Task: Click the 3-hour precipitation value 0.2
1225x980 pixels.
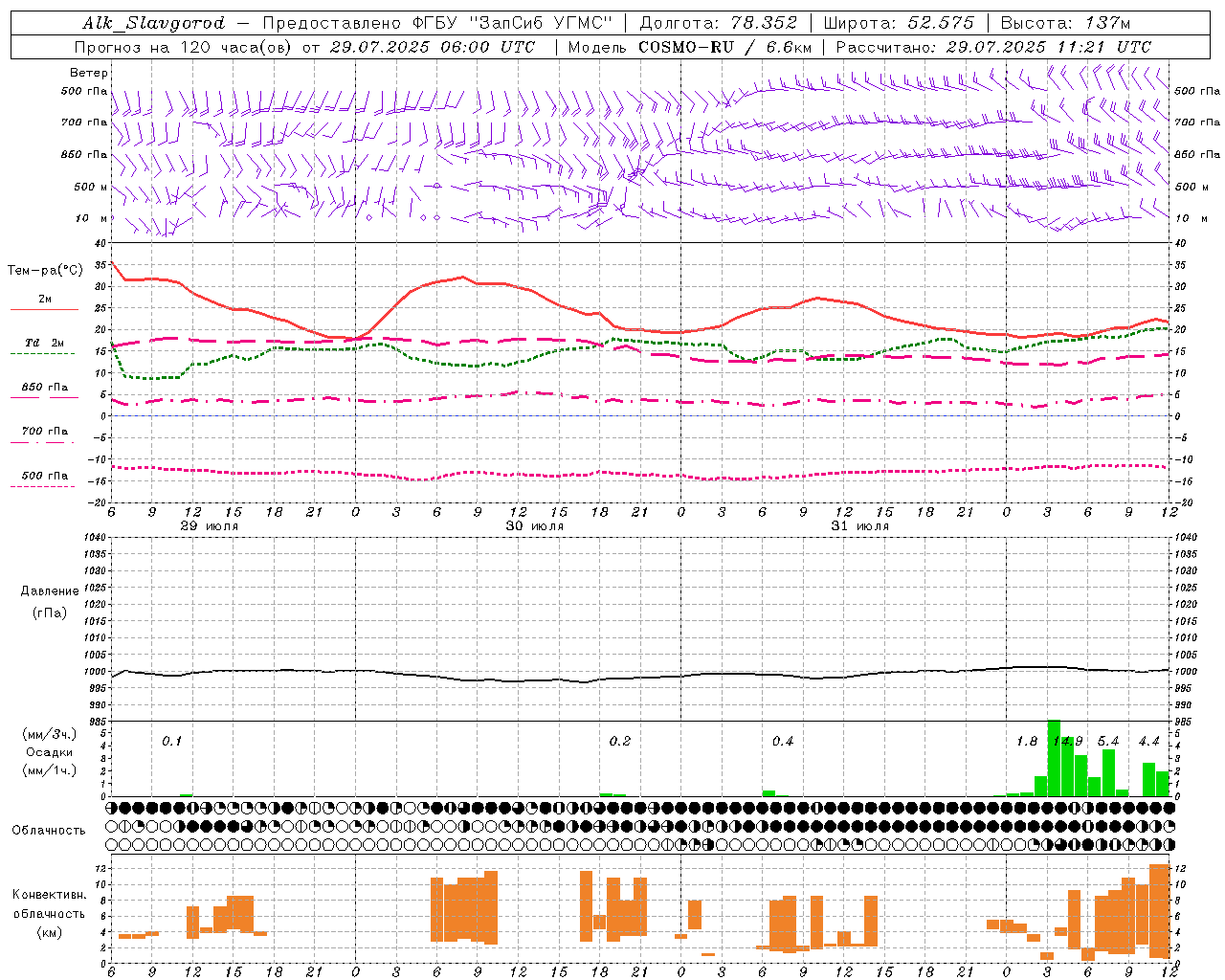Action: tap(620, 741)
